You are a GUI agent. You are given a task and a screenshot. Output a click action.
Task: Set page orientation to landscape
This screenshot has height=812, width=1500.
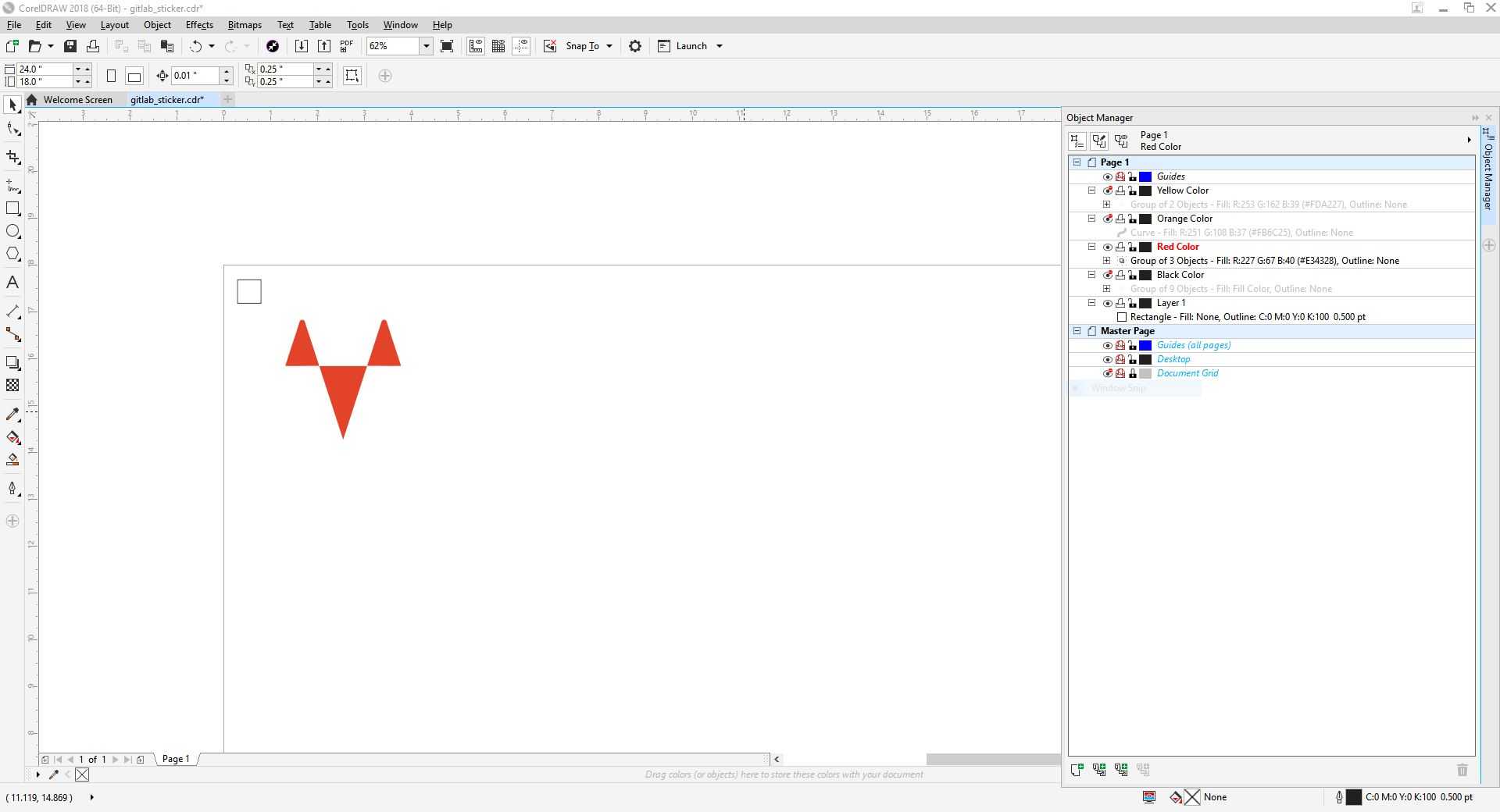tap(134, 76)
